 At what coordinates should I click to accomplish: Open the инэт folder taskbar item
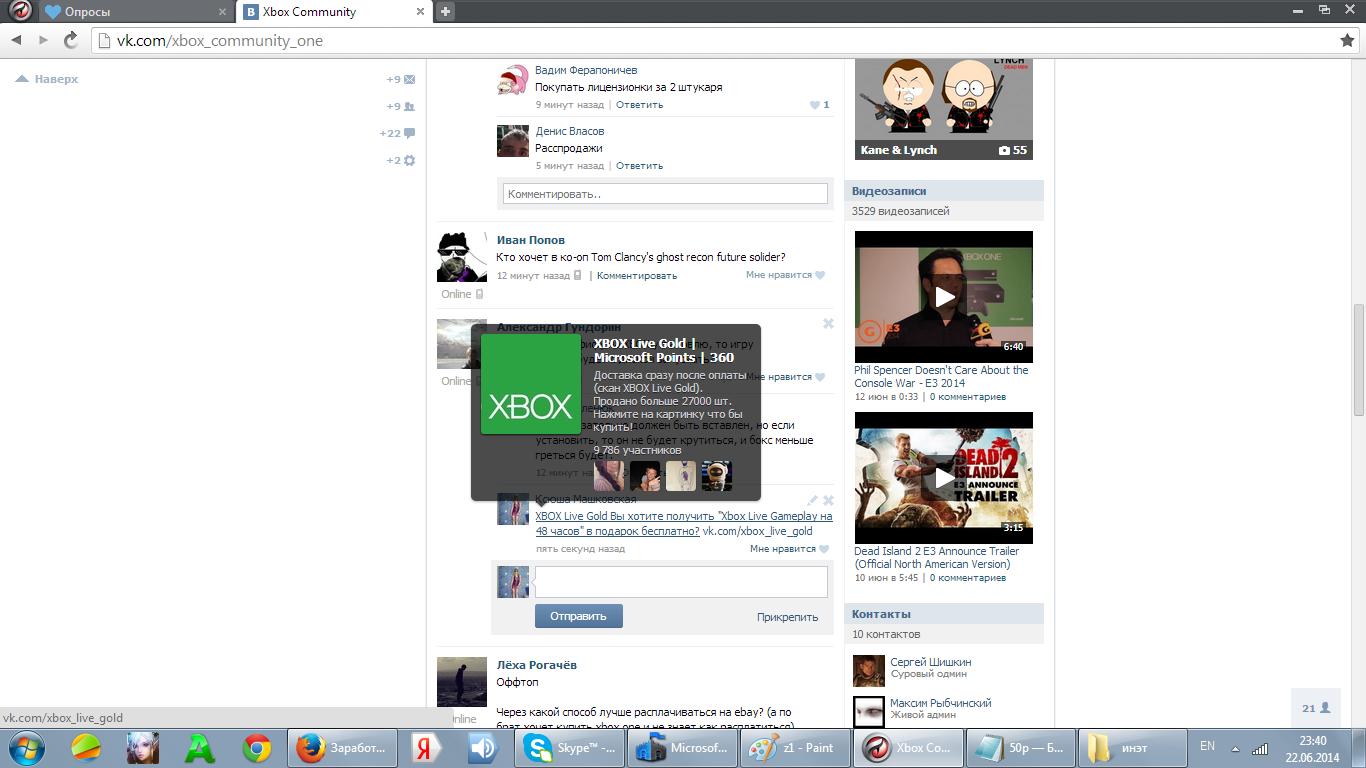pyautogui.click(x=1133, y=748)
